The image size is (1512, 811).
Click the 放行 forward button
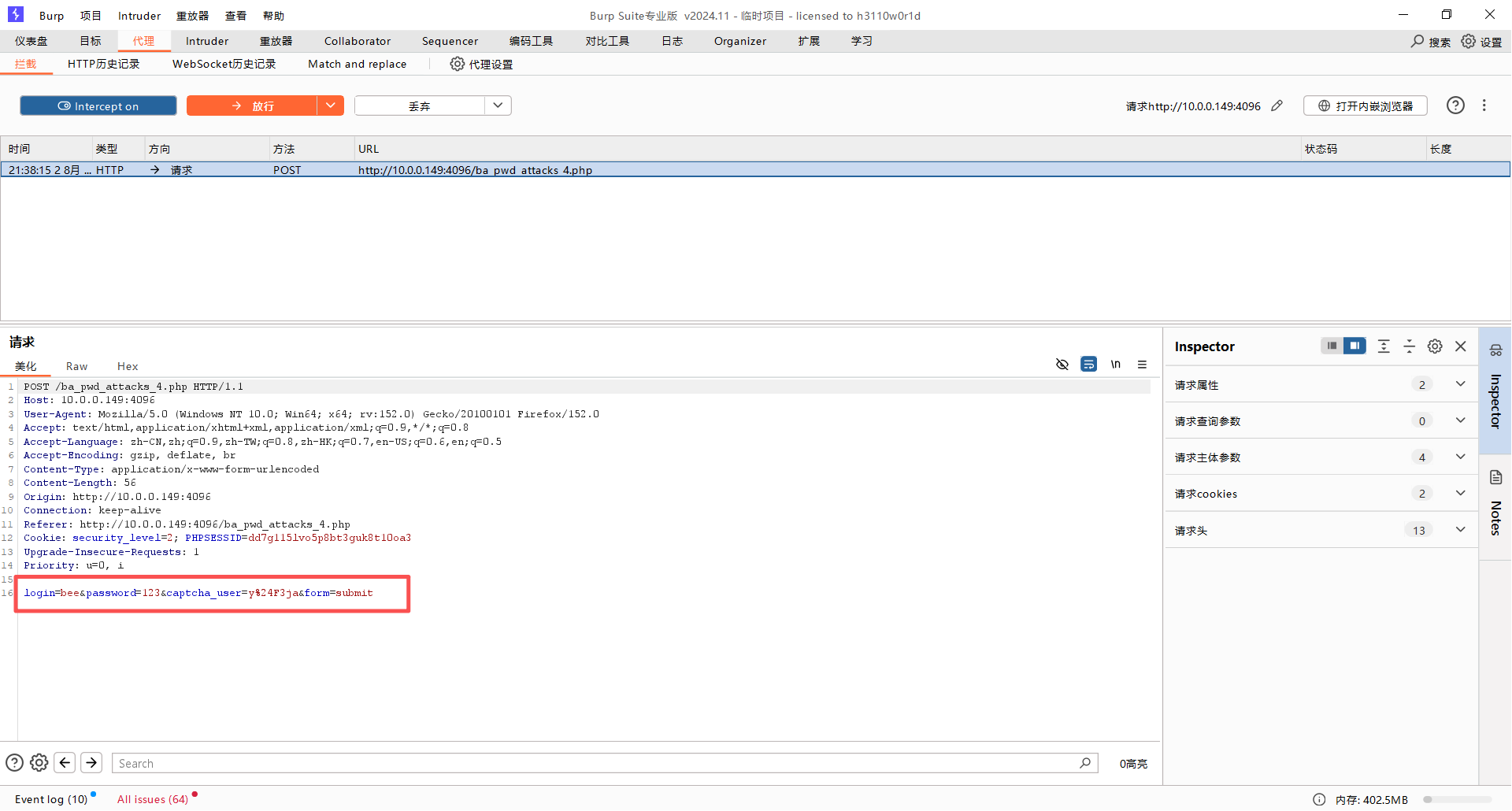252,106
